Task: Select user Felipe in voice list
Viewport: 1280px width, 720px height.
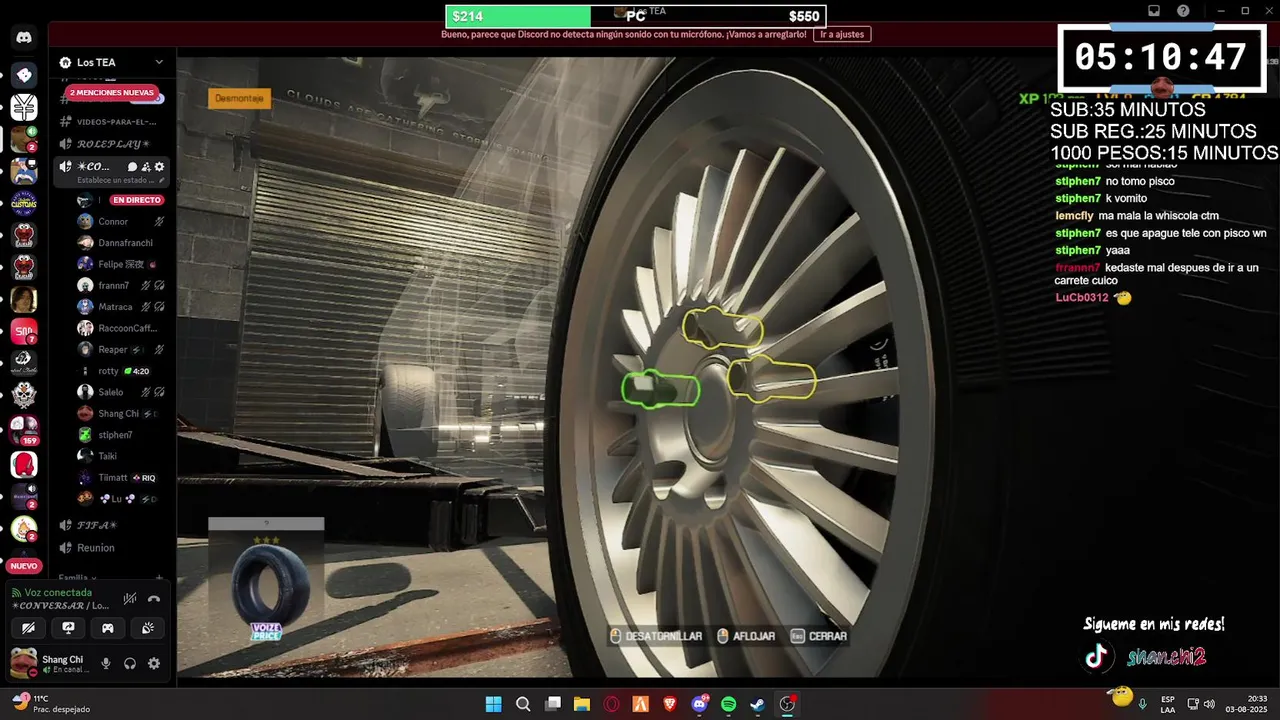Action: coord(120,264)
